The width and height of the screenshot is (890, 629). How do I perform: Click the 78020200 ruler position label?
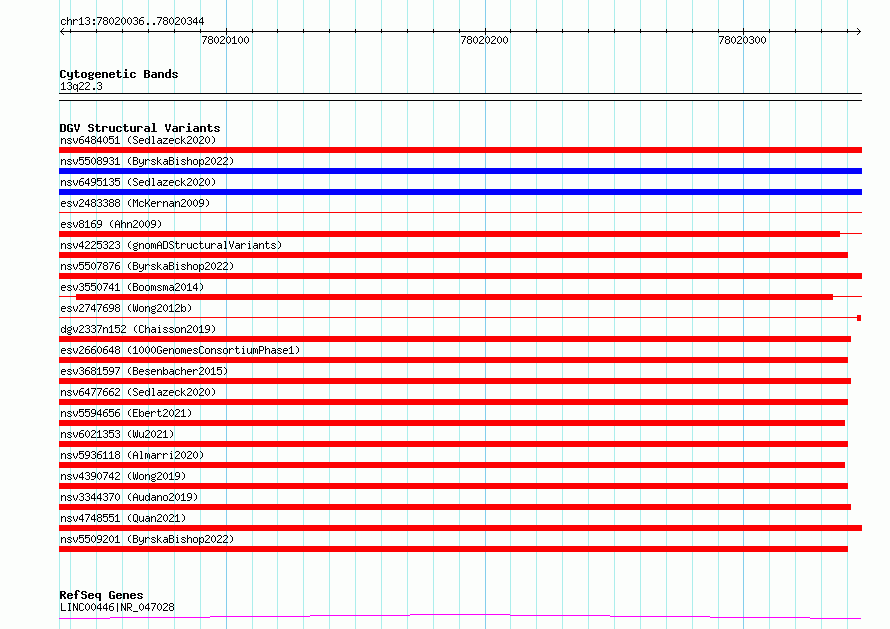click(484, 40)
